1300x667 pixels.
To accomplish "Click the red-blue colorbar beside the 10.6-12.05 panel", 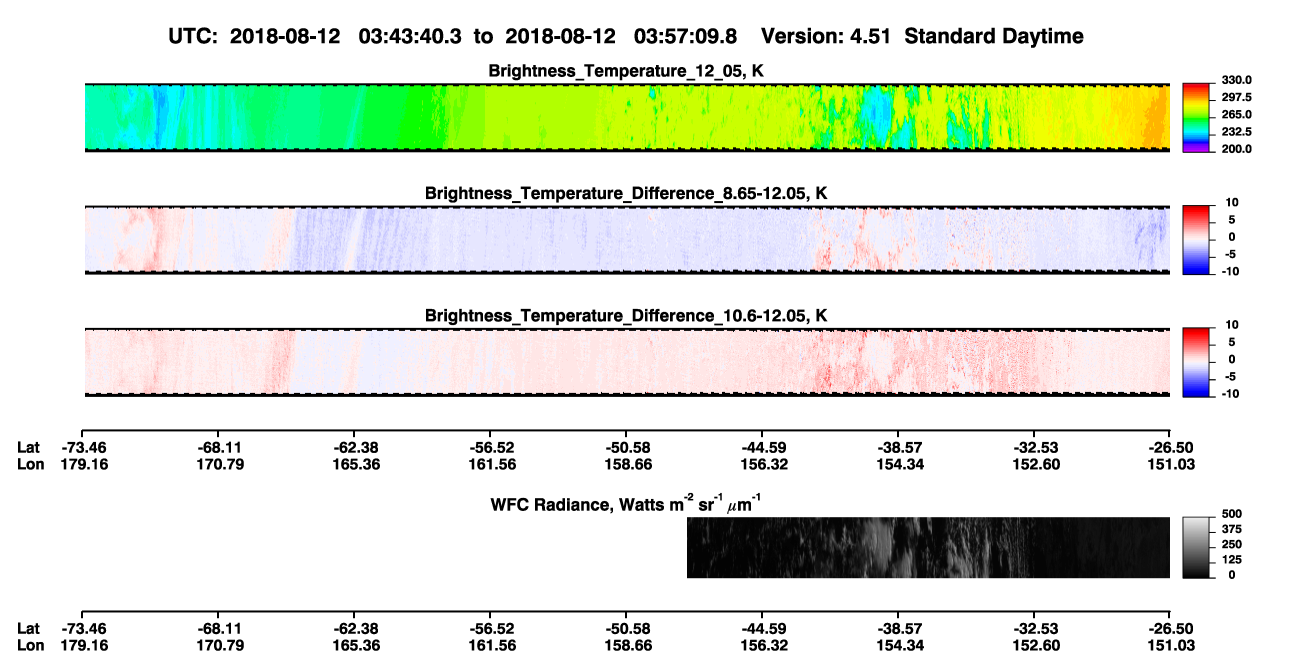I will pyautogui.click(x=1196, y=363).
